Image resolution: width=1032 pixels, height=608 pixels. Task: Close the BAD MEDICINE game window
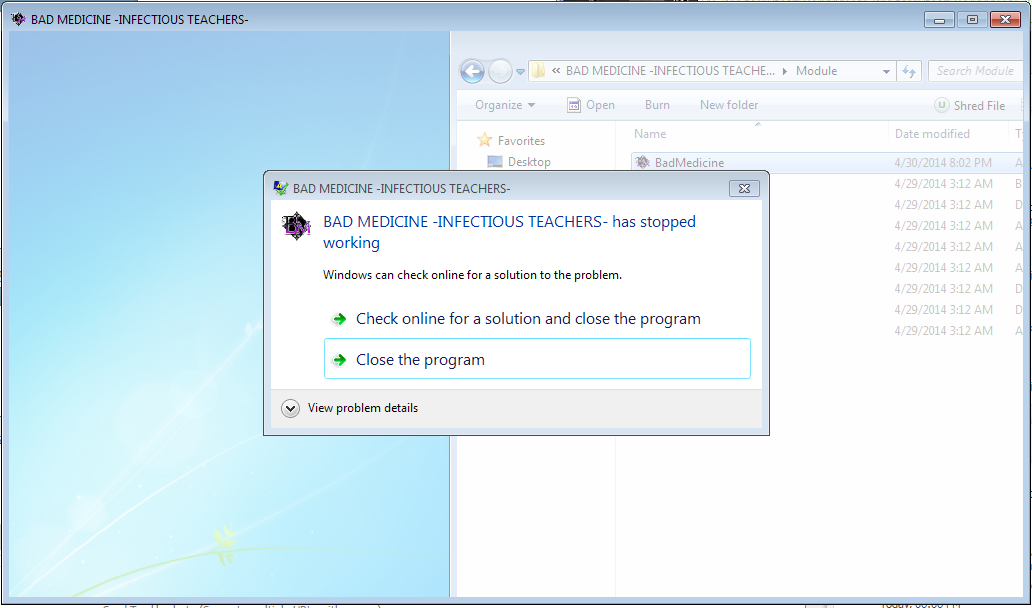(1006, 20)
